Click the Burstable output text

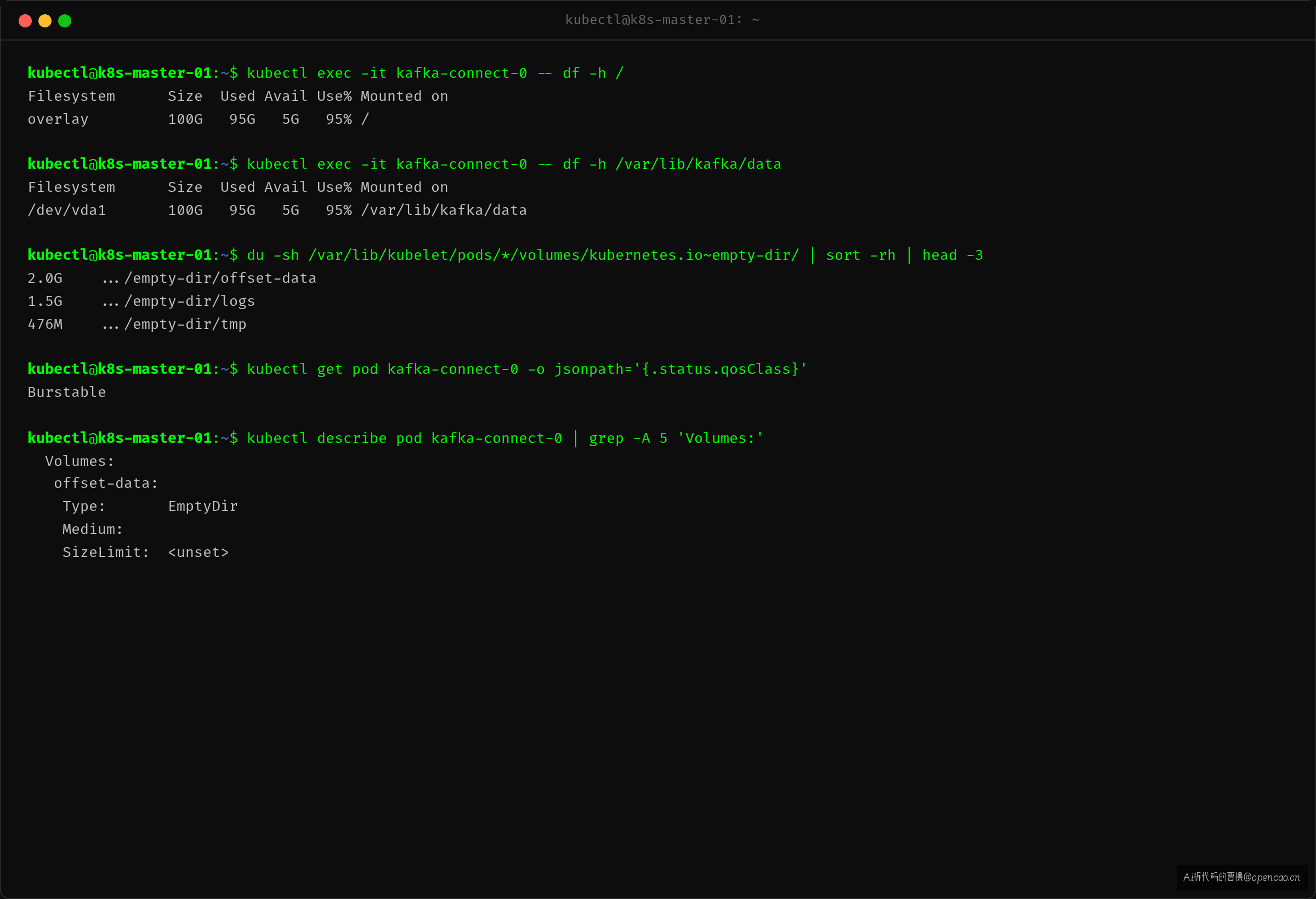(x=67, y=392)
